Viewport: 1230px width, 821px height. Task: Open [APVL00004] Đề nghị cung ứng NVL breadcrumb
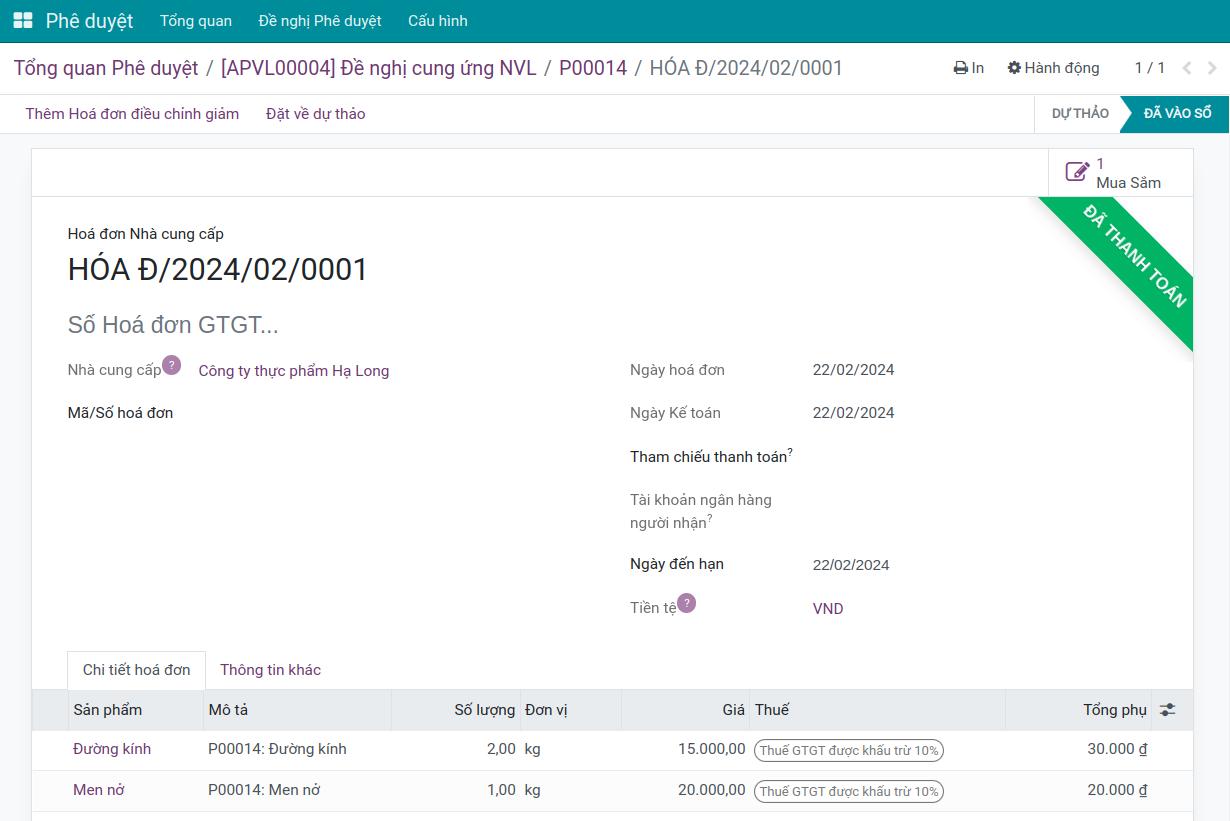(x=379, y=68)
